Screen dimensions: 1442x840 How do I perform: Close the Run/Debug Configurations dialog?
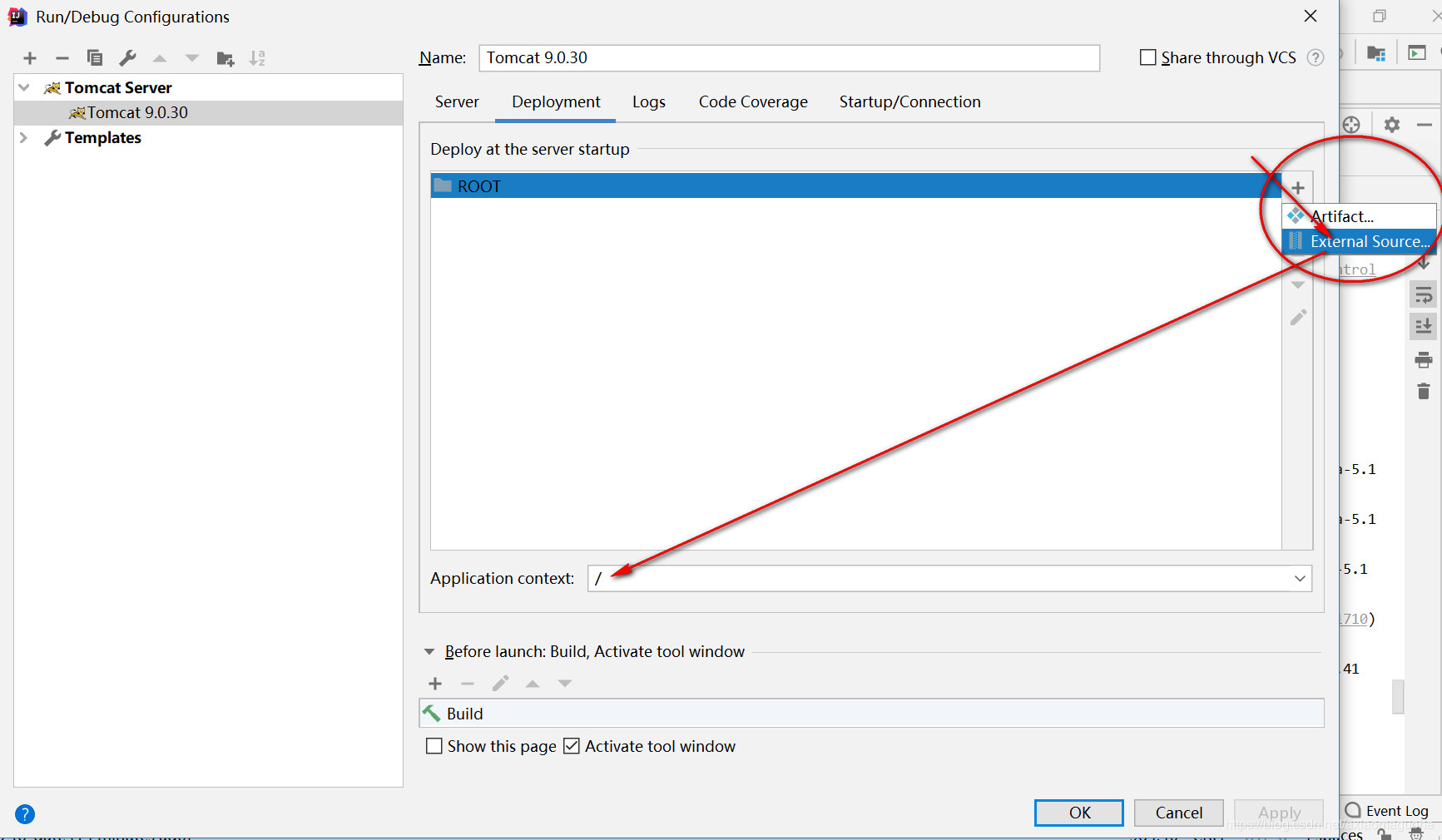[1311, 17]
